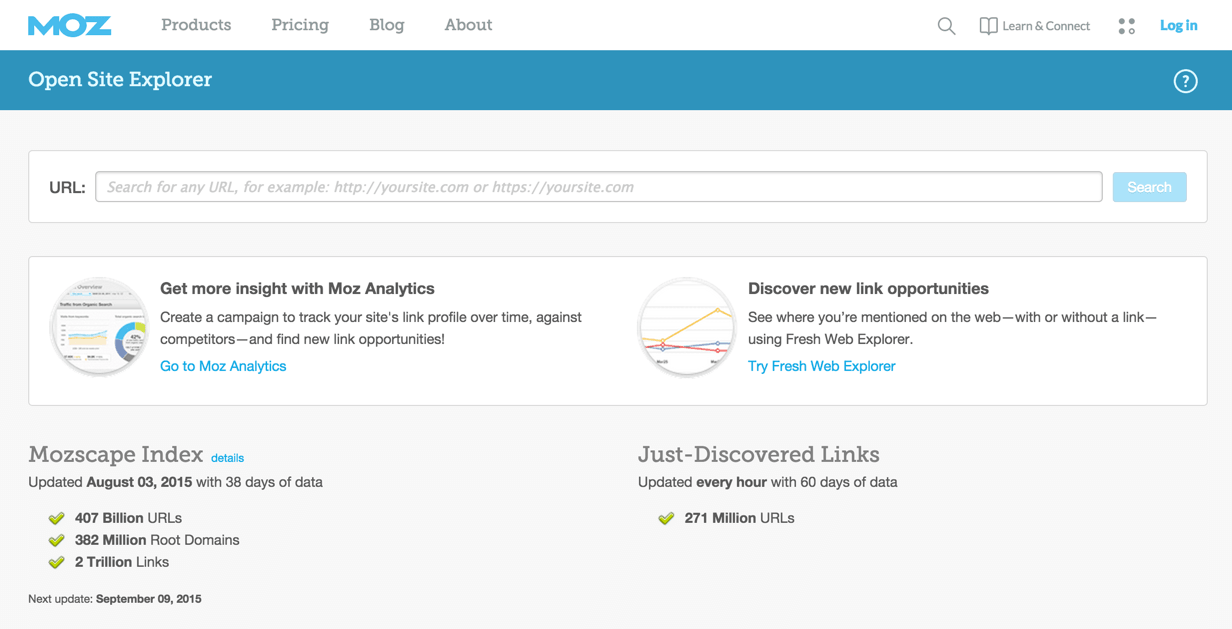Click the 382 Million Root Domains text
This screenshot has width=1232, height=629.
(x=157, y=540)
